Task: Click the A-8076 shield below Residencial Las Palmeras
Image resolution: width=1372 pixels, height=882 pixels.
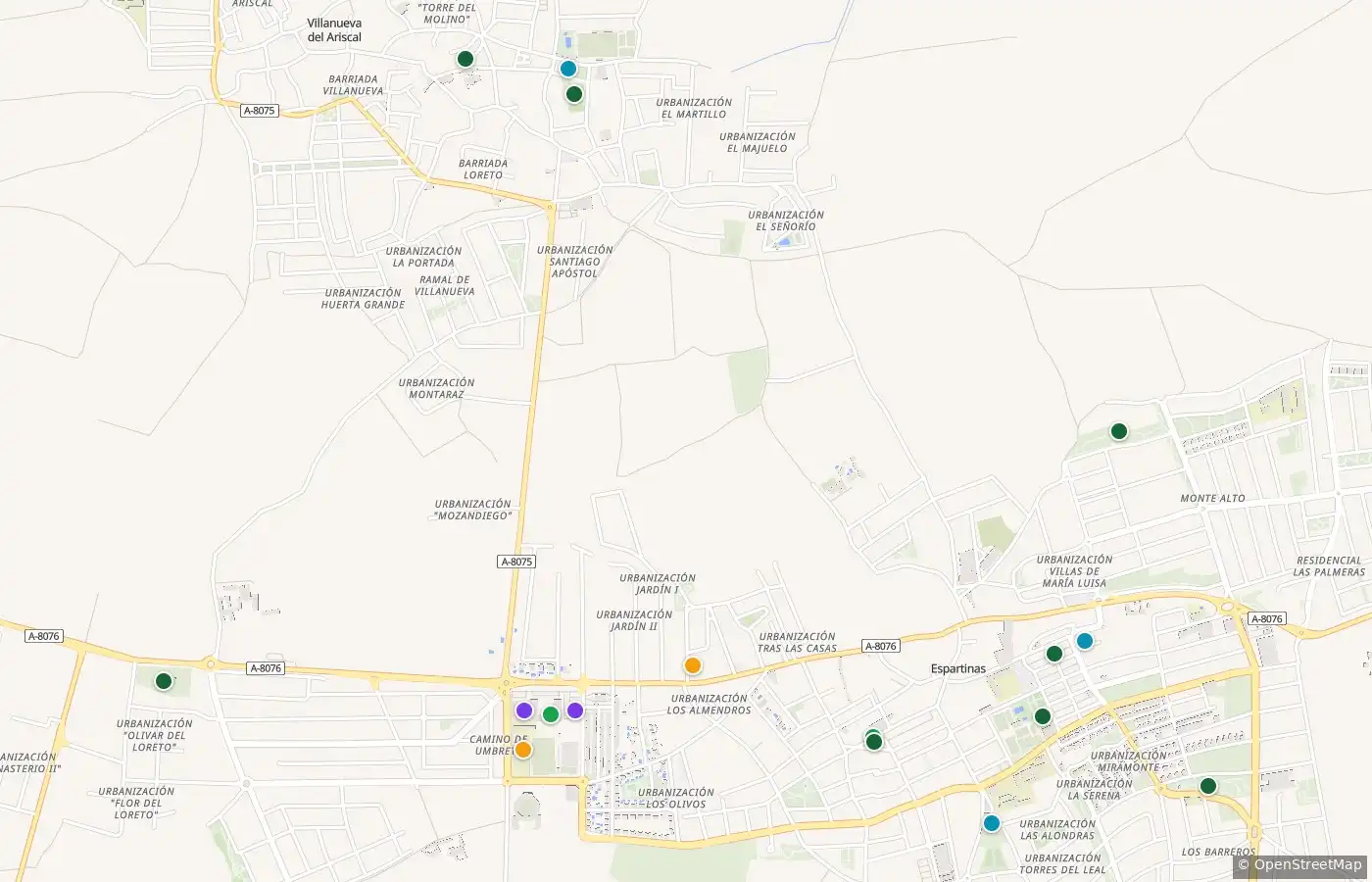Action: point(1267,619)
